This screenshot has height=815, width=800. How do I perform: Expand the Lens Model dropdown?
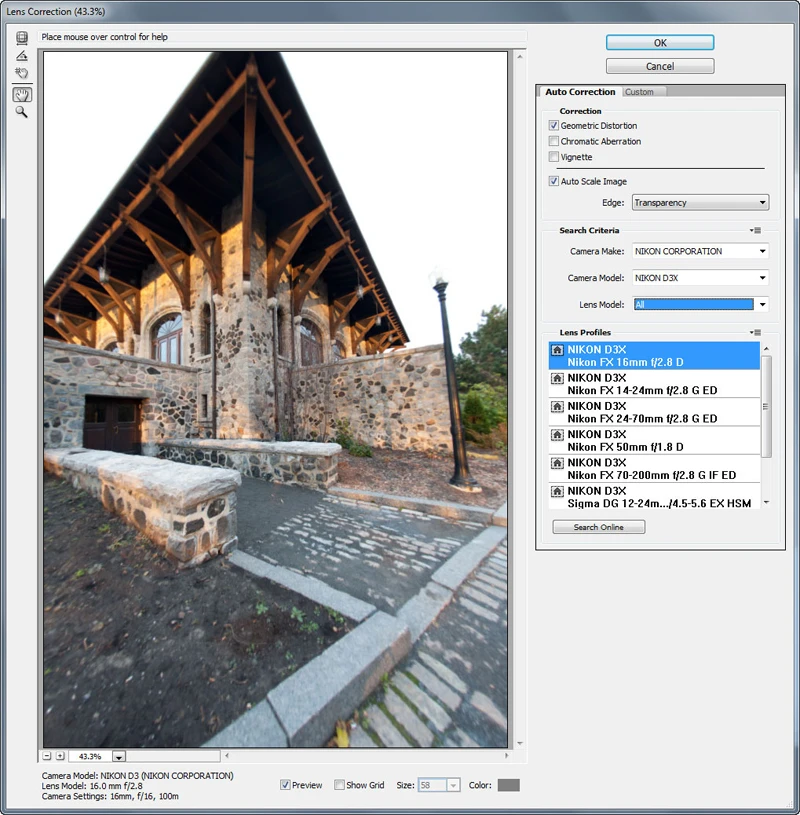[x=762, y=305]
